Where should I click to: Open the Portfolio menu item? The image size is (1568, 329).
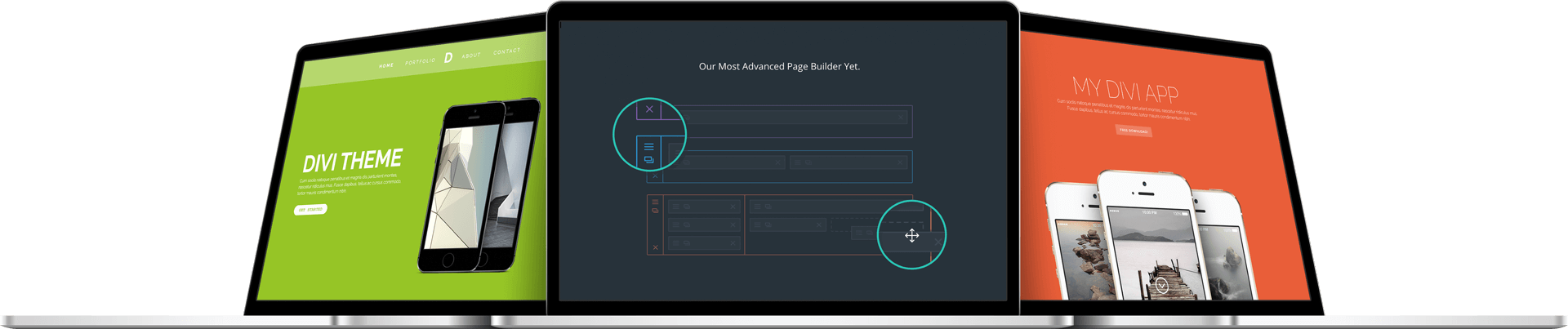click(420, 61)
